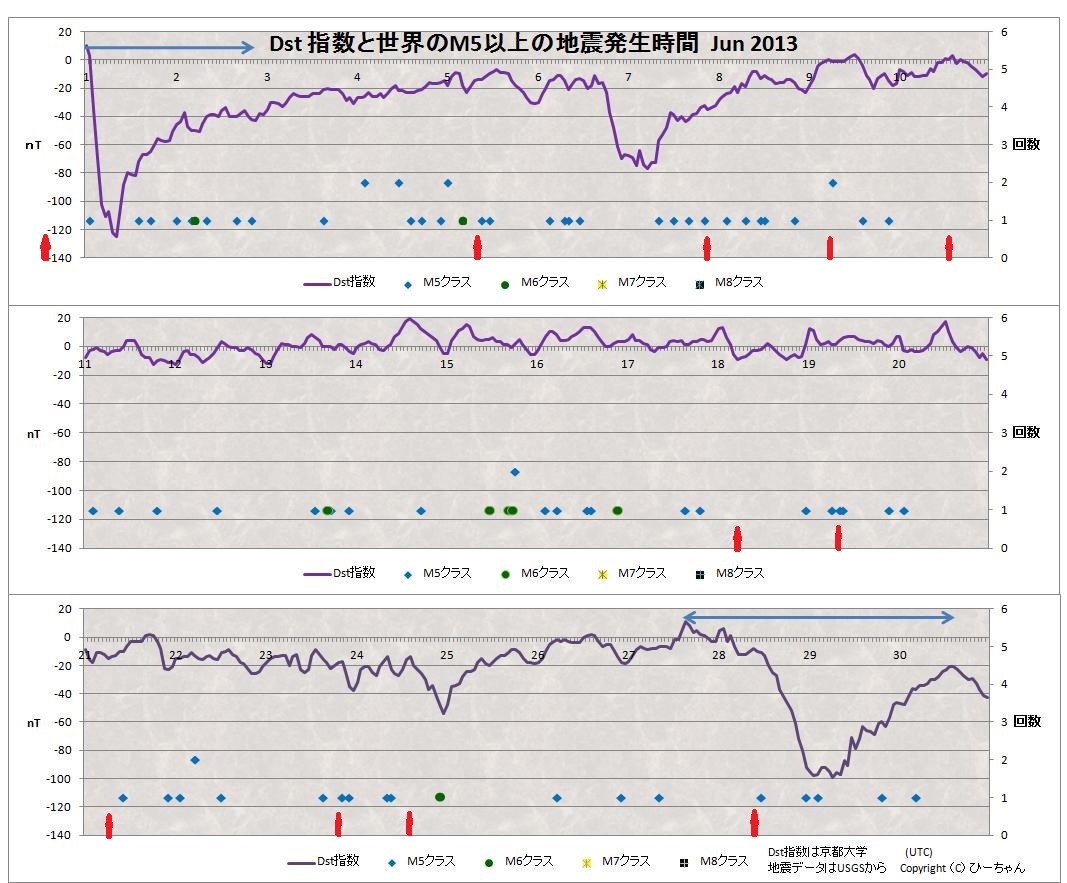Screen dimensions: 1067x883
Task: Click the blue double-headed arrow in bottom chart
Action: coord(819,618)
